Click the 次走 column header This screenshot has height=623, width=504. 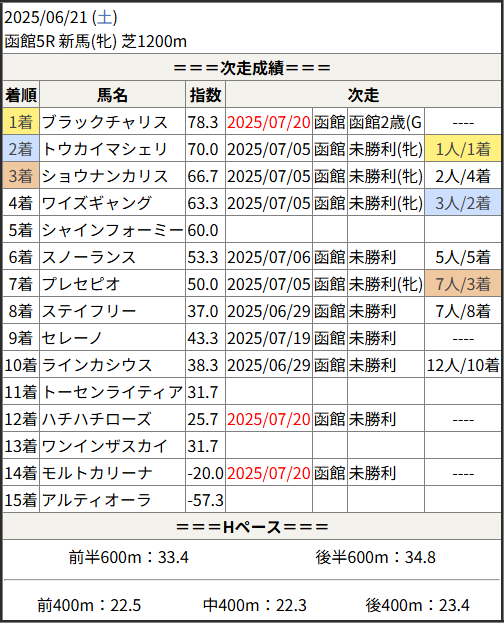click(x=363, y=95)
